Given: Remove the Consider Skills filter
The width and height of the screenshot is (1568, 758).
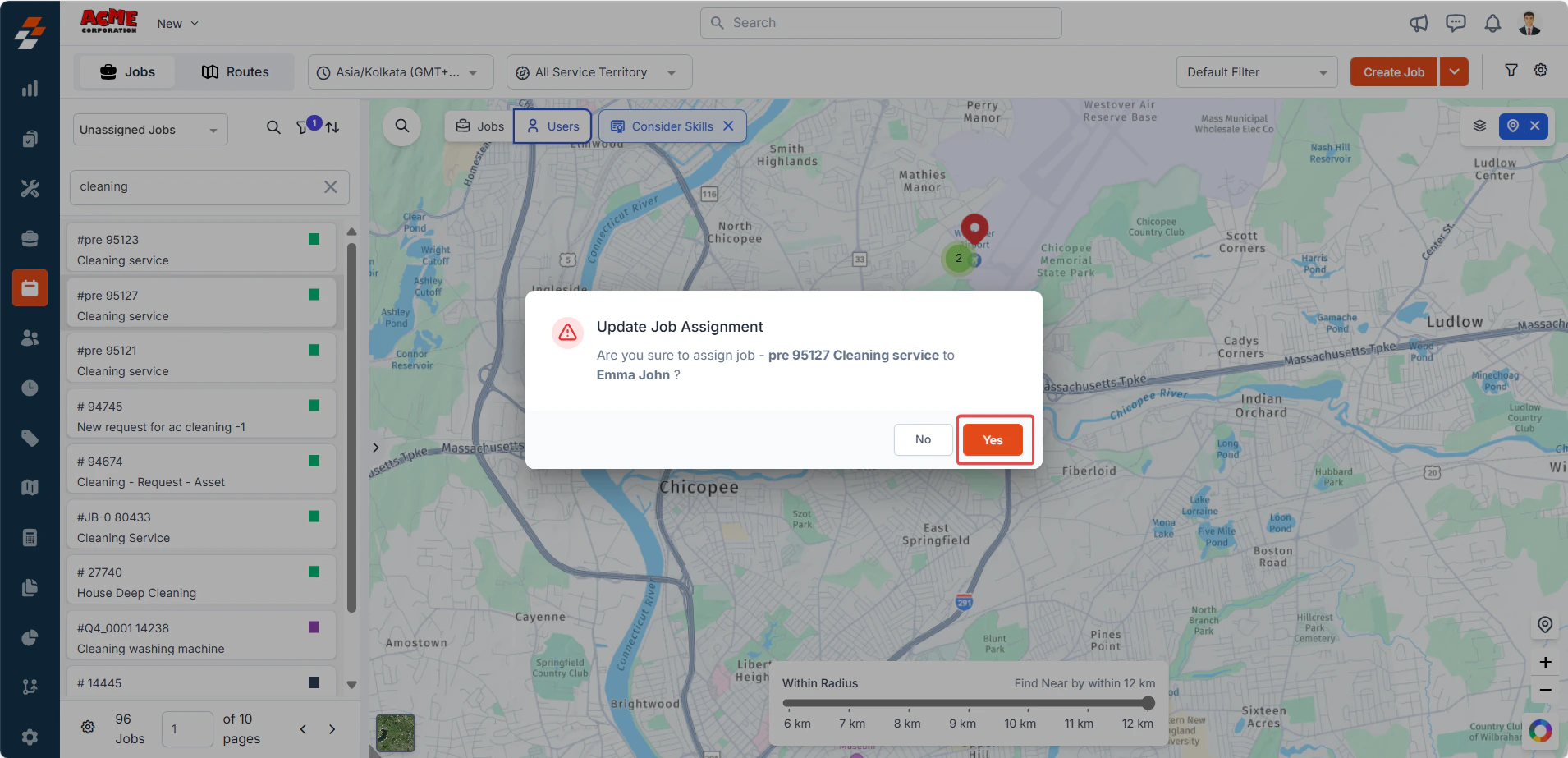Looking at the screenshot, I should [x=728, y=126].
